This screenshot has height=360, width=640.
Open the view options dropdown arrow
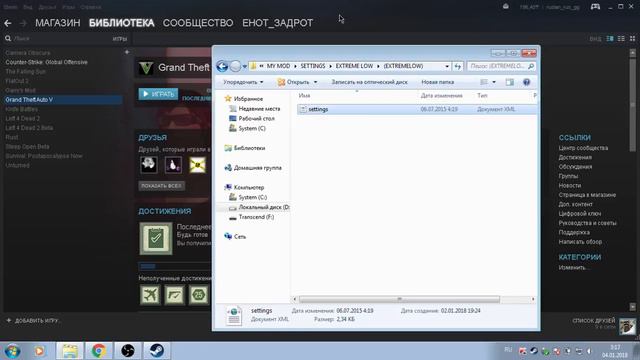tap(494, 82)
